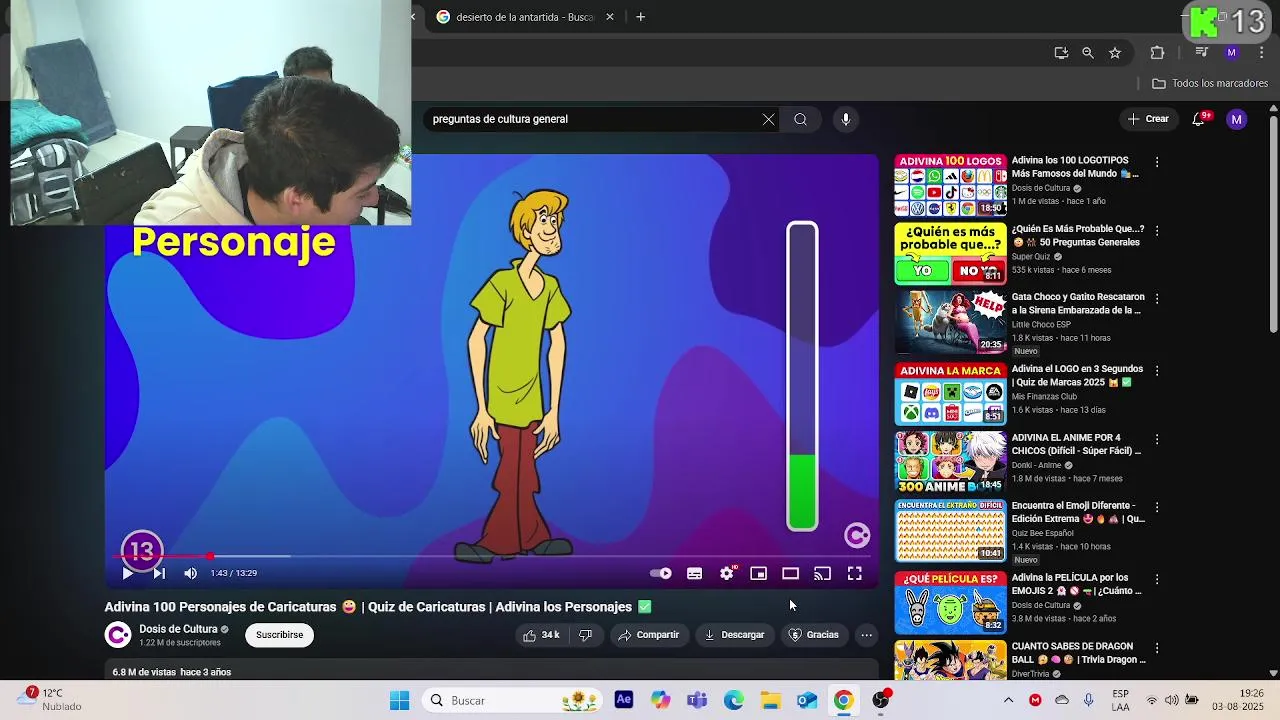The image size is (1280, 720).
Task: Dislike the video
Action: pyautogui.click(x=586, y=635)
